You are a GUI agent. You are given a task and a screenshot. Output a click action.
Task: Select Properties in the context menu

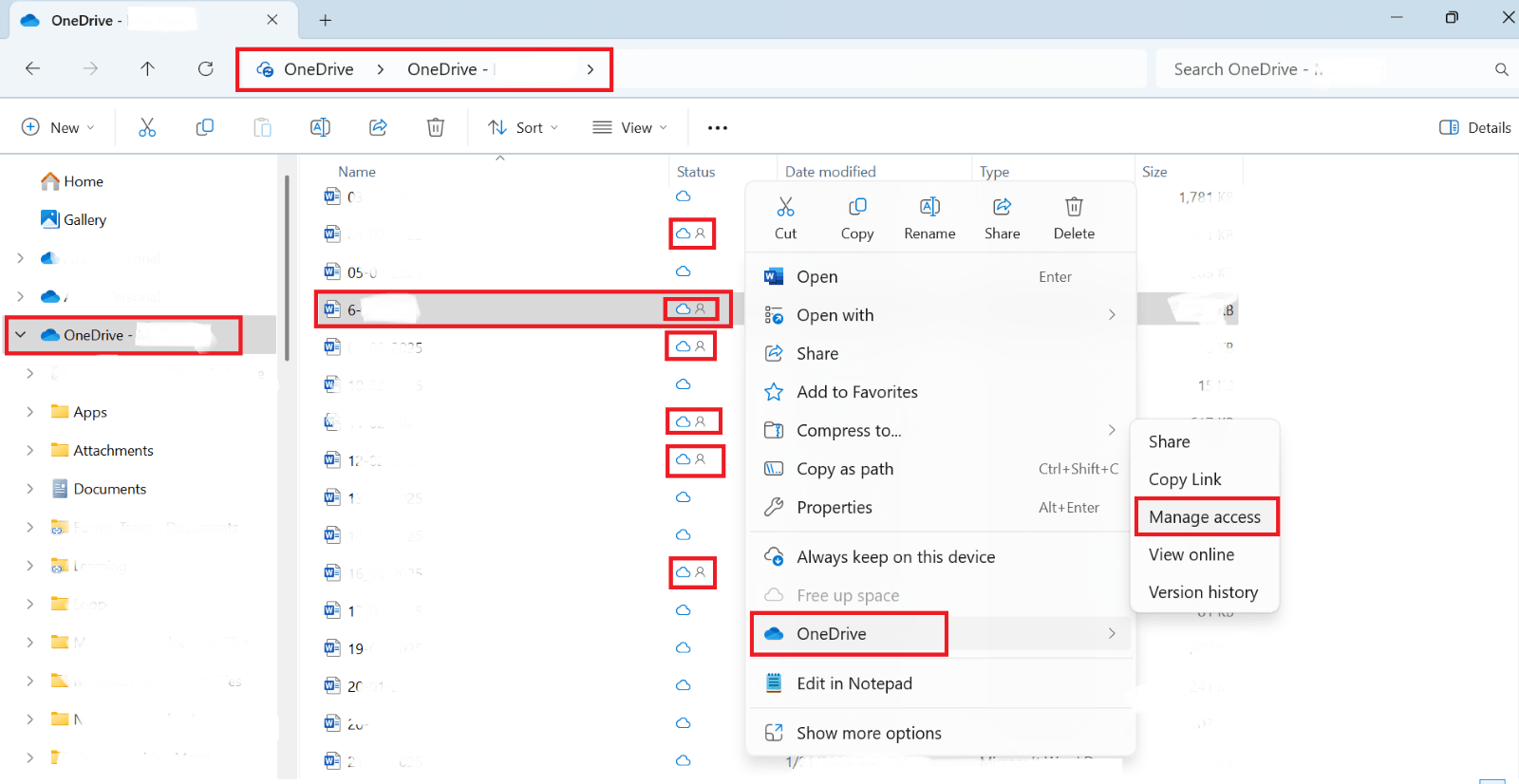click(x=942, y=507)
